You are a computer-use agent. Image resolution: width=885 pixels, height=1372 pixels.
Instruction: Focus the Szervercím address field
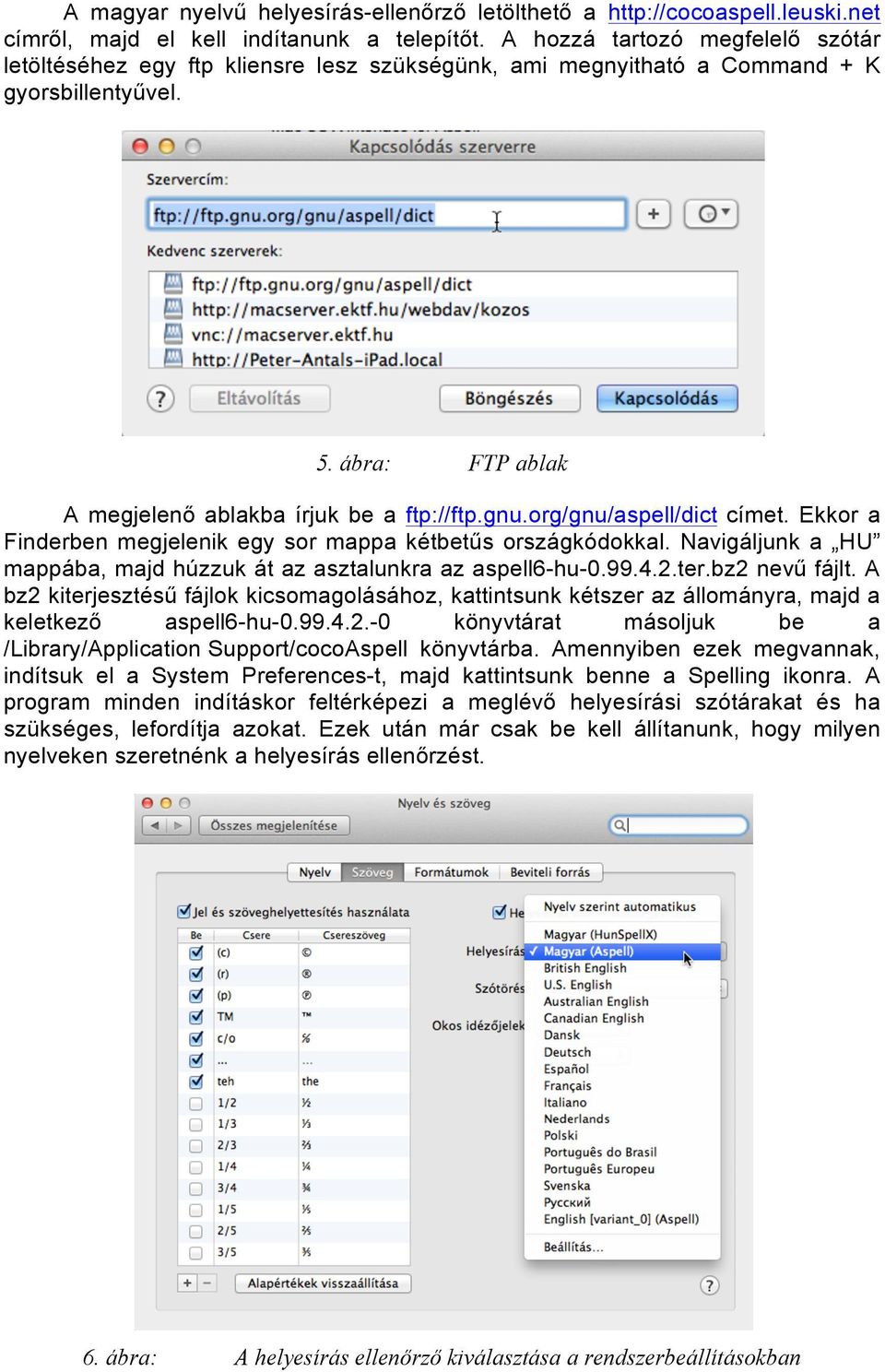(x=386, y=215)
